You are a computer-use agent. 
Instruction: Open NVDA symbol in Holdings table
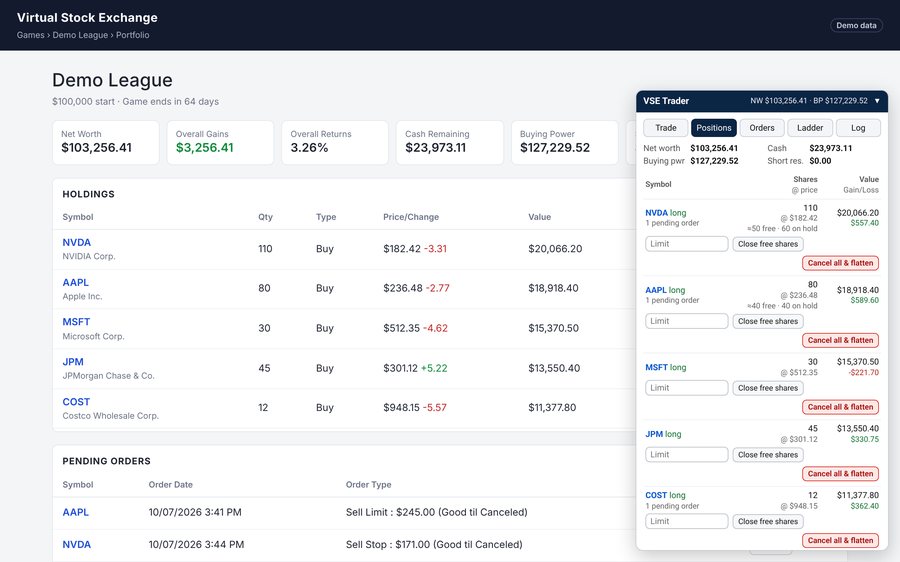(76, 242)
